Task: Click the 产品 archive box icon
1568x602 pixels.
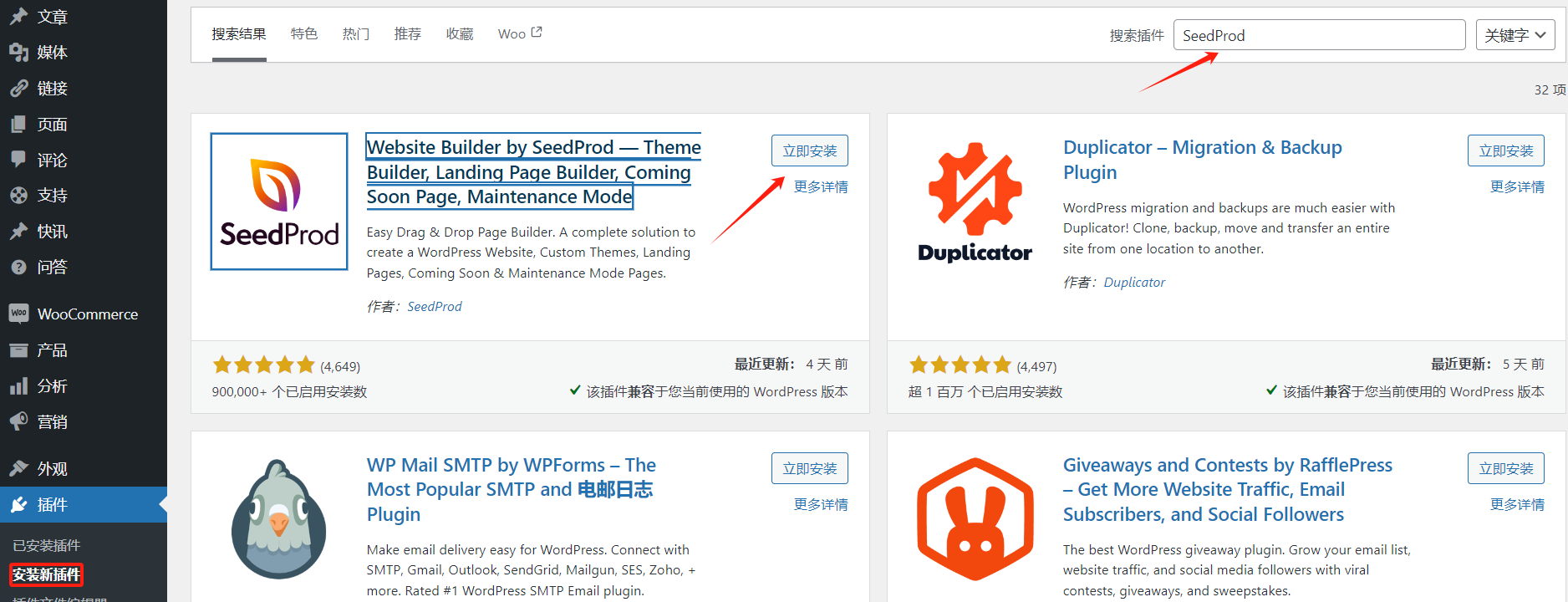Action: click(19, 350)
